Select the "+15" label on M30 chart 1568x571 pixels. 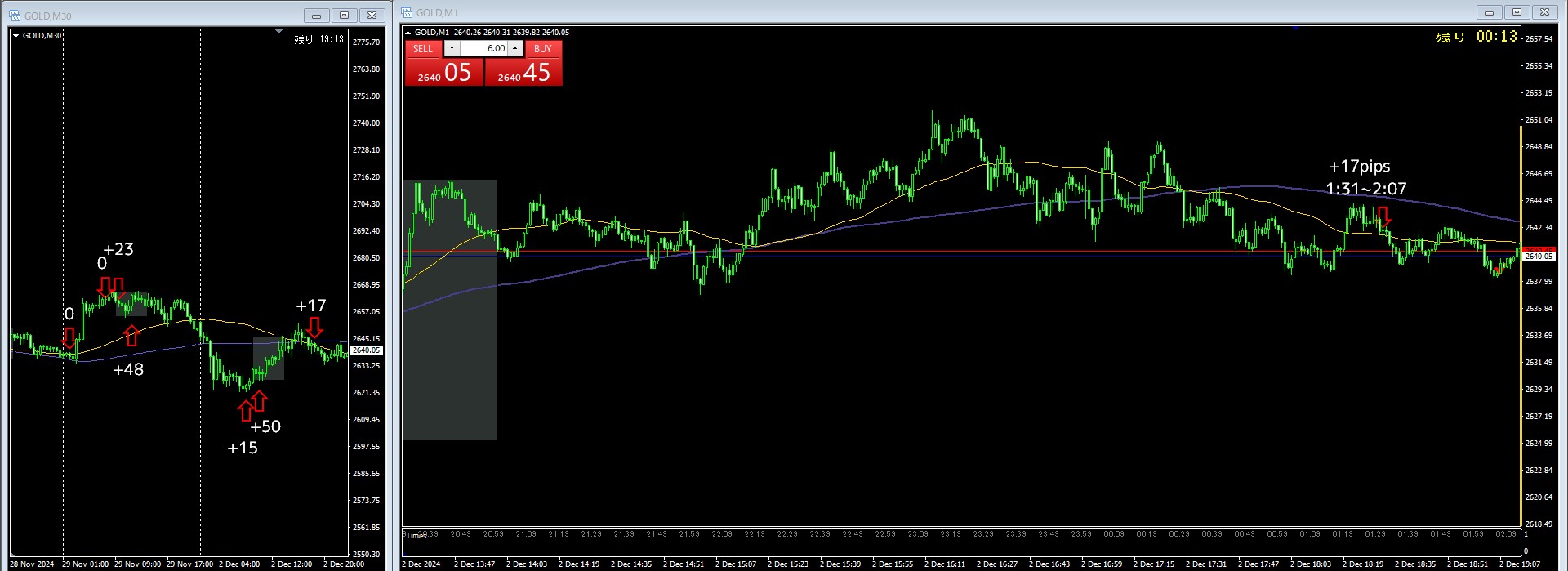pyautogui.click(x=243, y=448)
